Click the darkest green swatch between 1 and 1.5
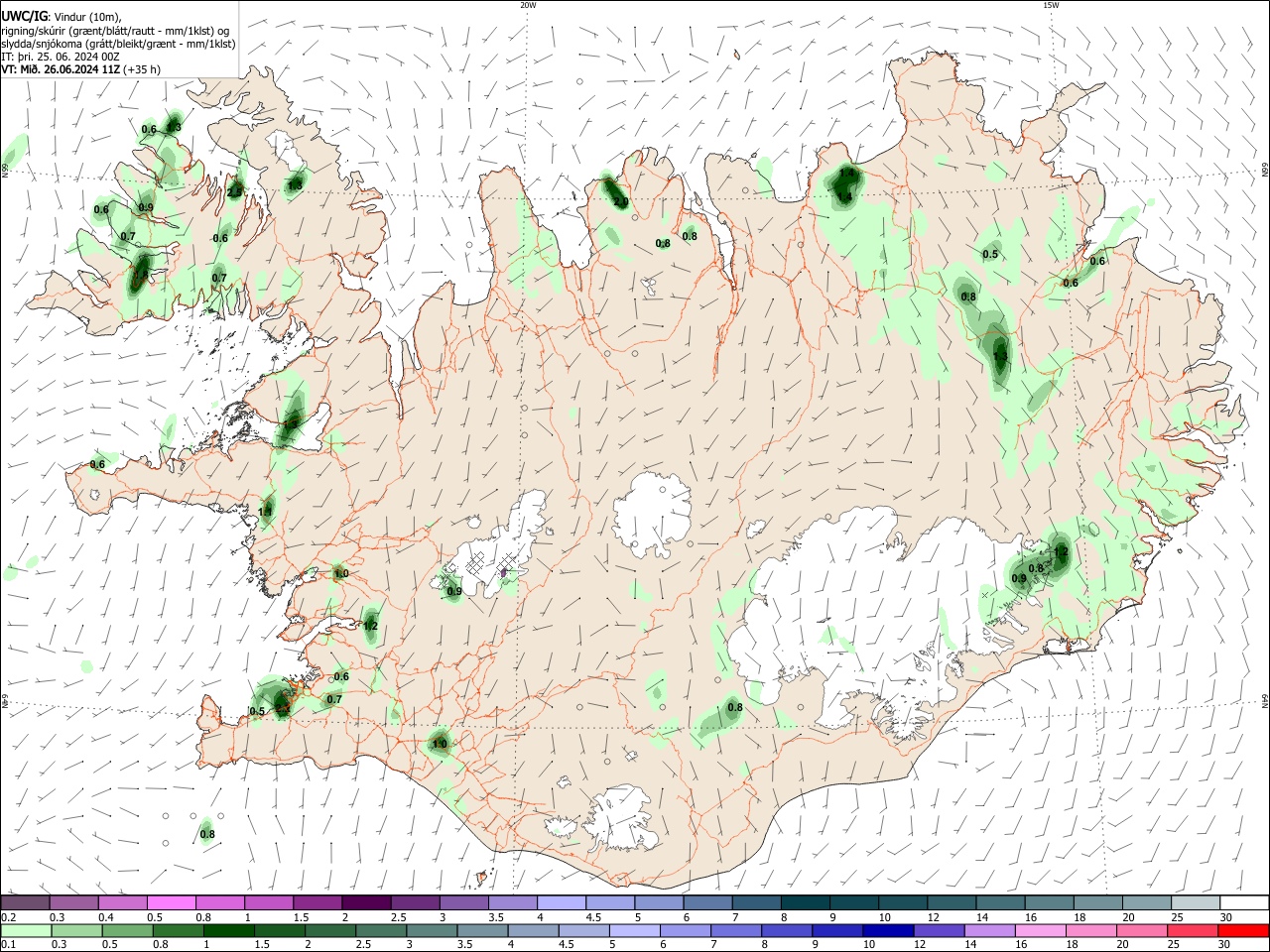 coord(231,931)
